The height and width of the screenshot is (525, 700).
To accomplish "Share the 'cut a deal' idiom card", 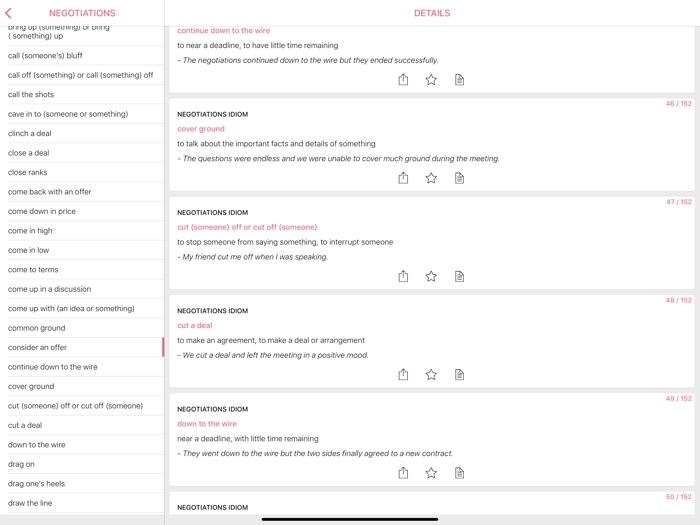I will pyautogui.click(x=403, y=374).
